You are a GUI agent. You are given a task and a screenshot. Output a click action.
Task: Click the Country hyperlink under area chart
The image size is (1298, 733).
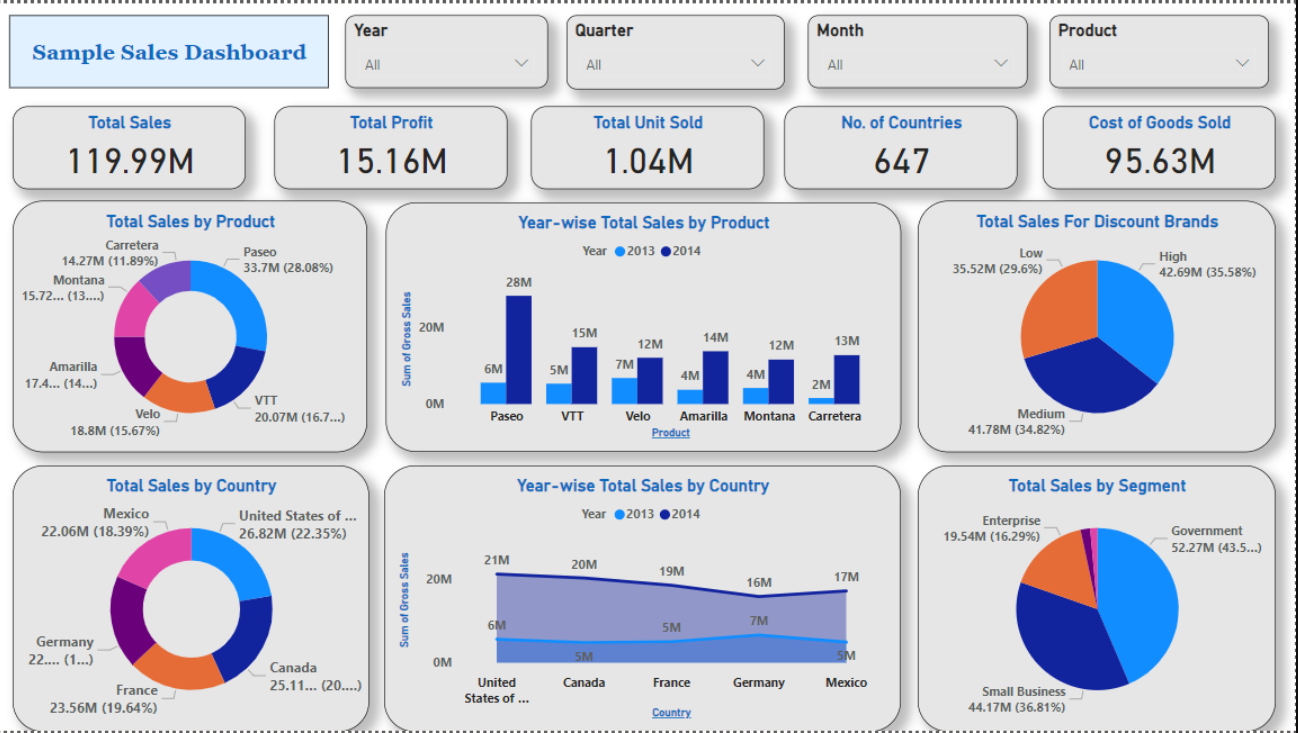point(671,712)
